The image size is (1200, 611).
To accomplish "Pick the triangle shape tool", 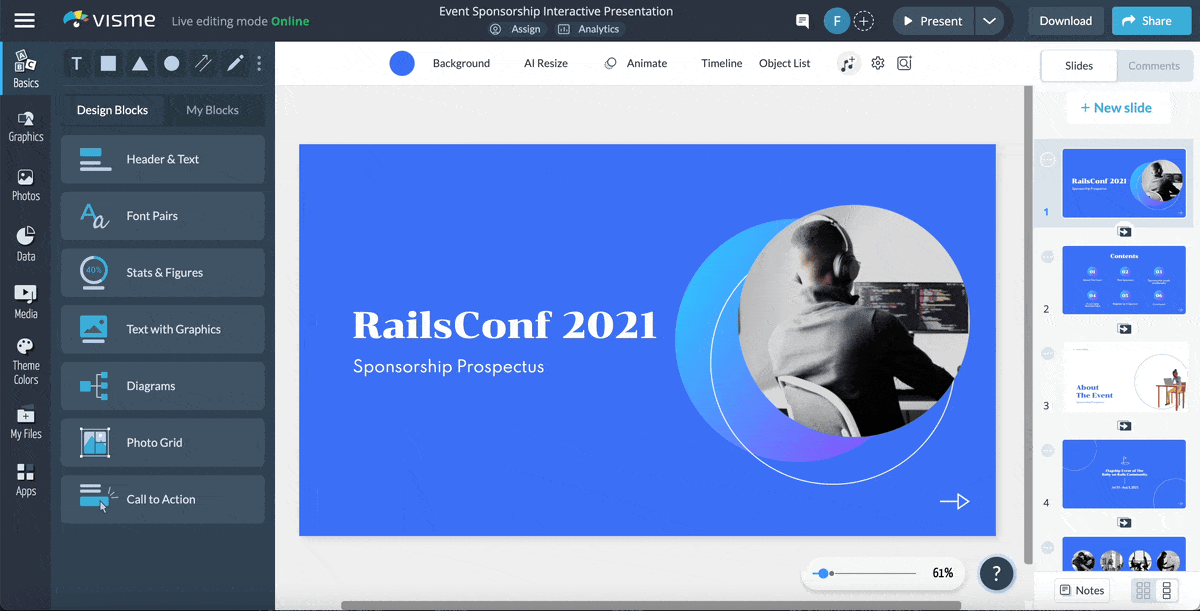I will coord(140,64).
